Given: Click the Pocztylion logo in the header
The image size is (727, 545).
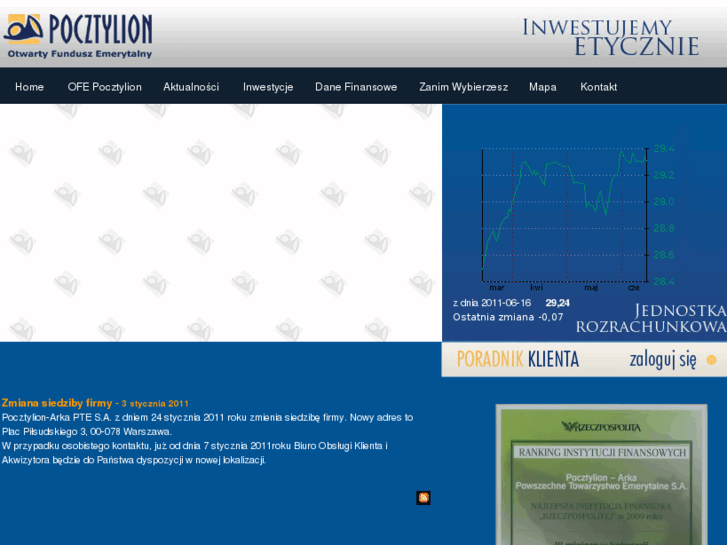Looking at the screenshot, I should tap(78, 36).
